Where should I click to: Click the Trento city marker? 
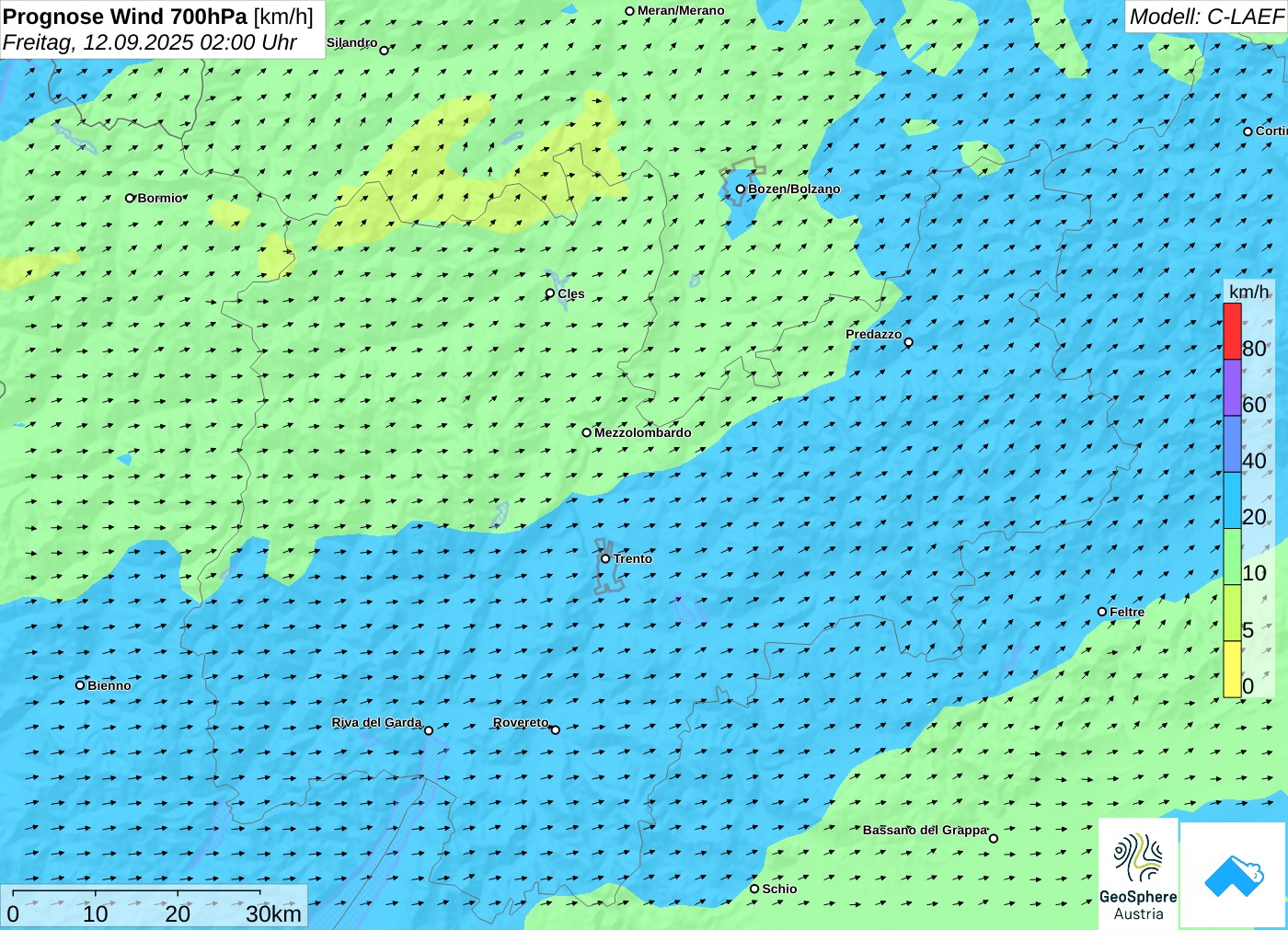[x=605, y=558]
